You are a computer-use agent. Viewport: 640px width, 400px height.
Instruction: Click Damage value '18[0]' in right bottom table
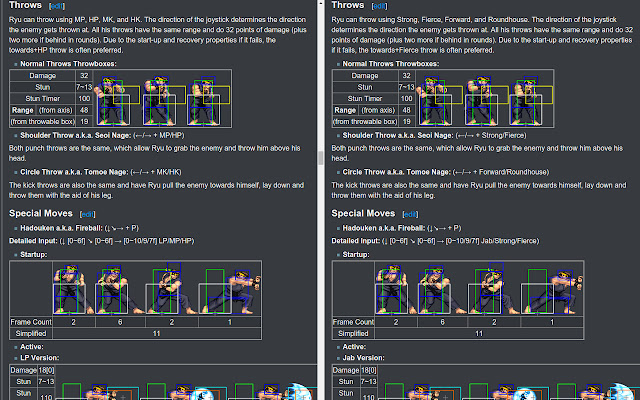pos(369,370)
